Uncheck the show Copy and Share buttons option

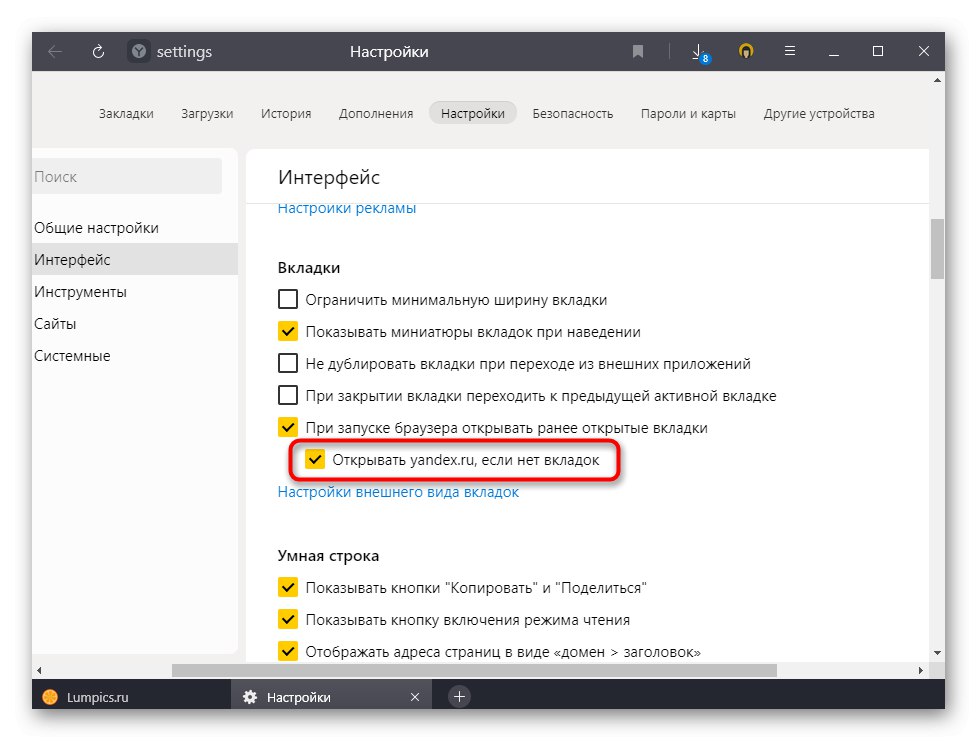[288, 587]
